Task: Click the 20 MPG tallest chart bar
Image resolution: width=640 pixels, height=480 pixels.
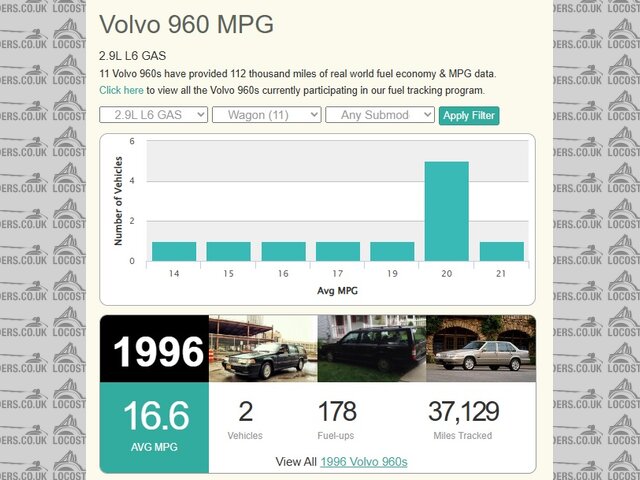Action: 446,211
